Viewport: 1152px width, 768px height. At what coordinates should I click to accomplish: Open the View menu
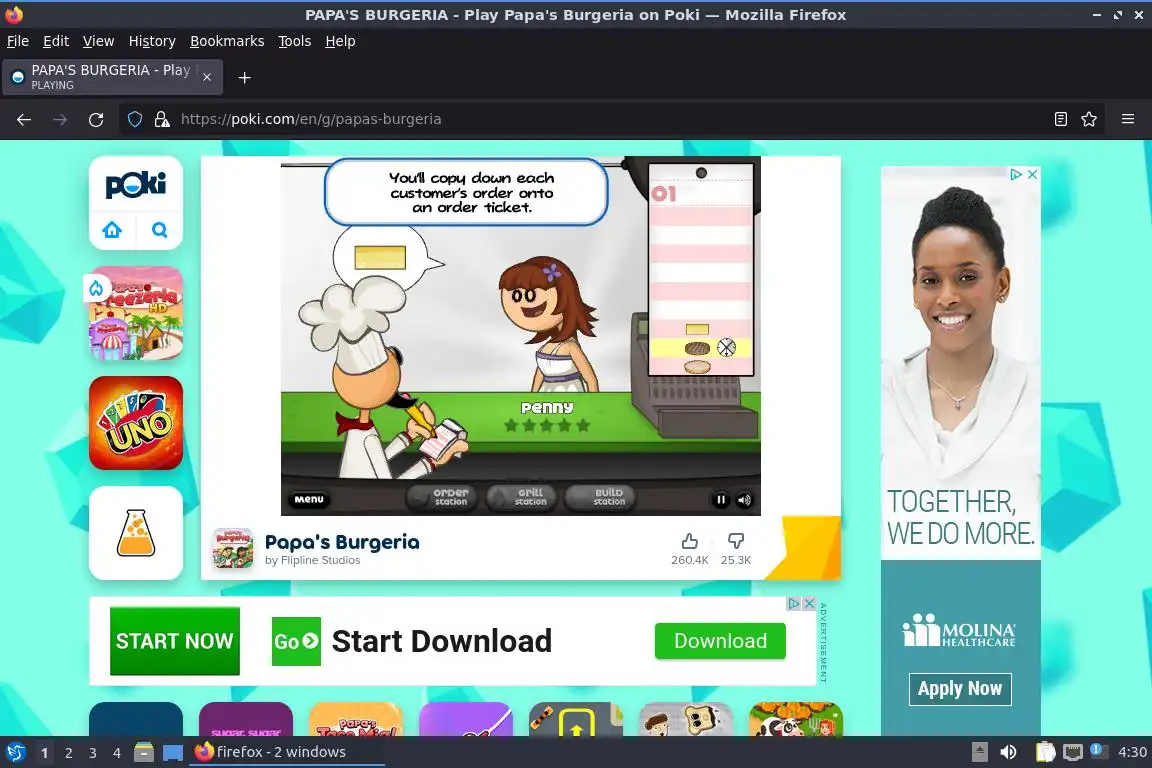tap(98, 41)
